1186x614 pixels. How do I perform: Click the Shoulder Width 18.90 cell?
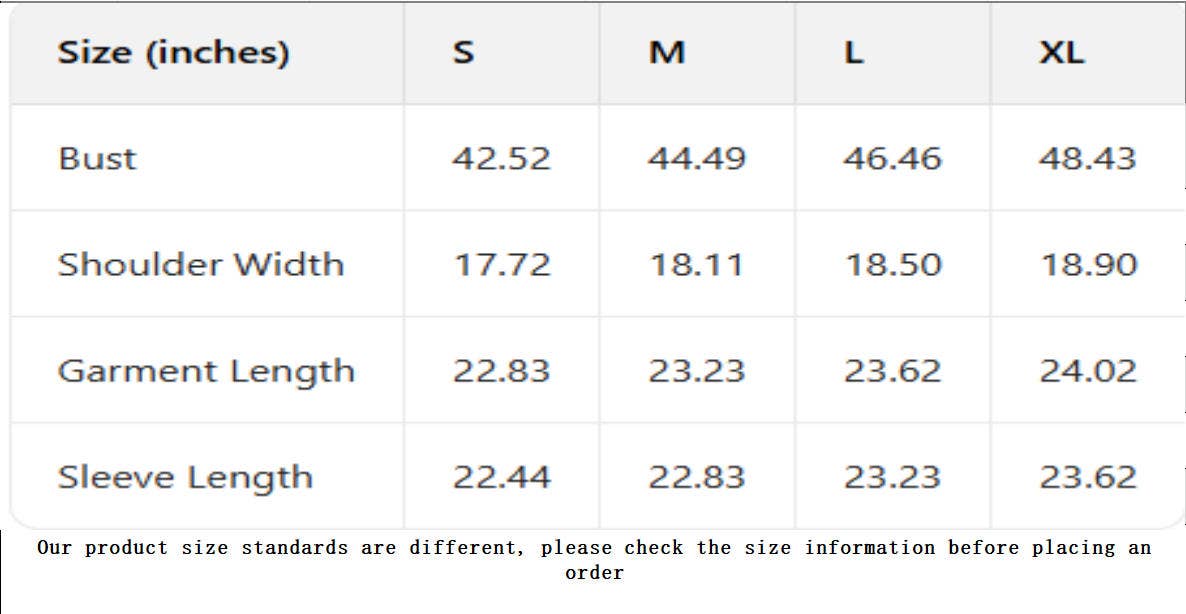pyautogui.click(x=1088, y=264)
